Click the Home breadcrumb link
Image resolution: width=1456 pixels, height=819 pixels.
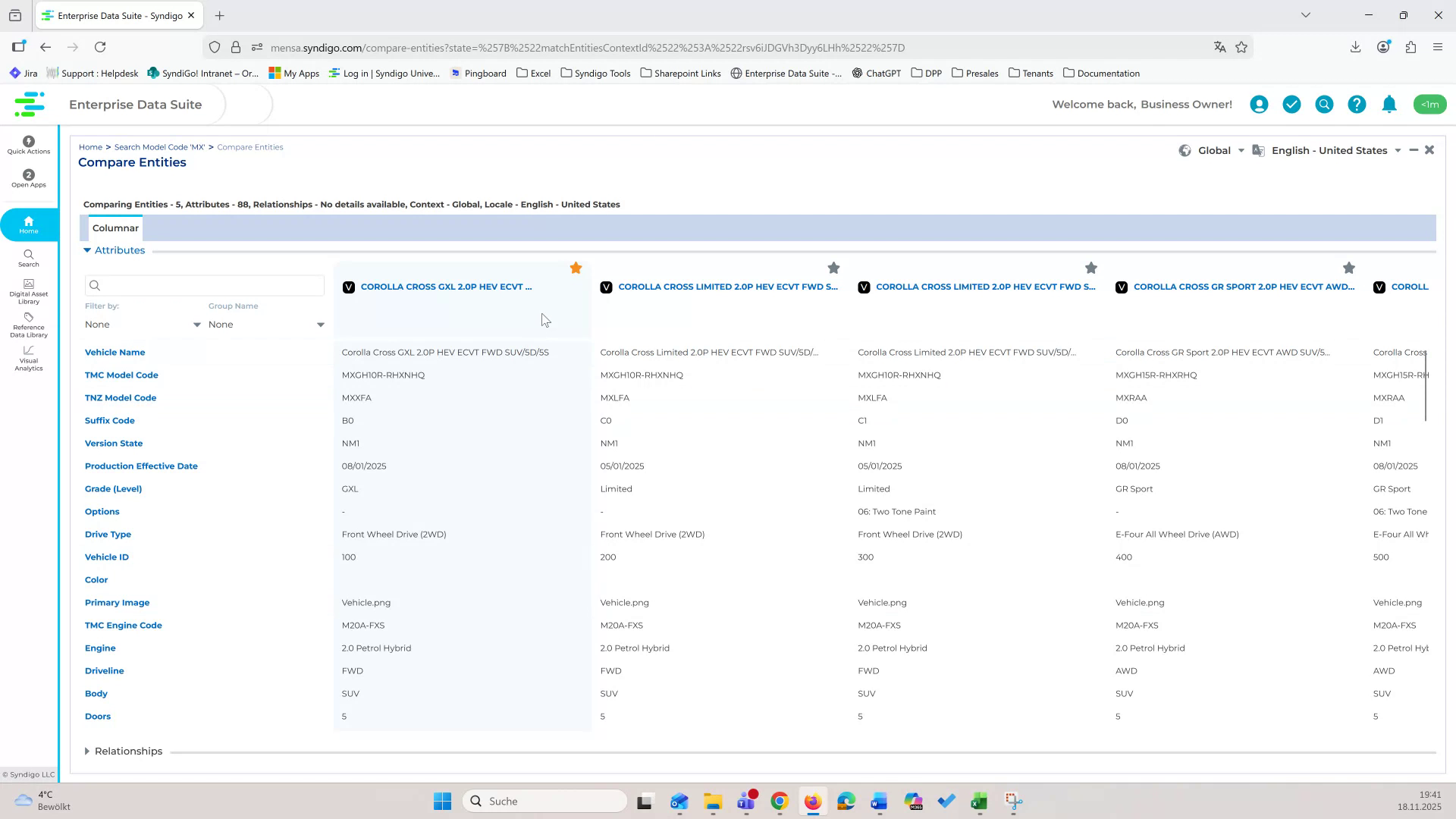pos(90,146)
